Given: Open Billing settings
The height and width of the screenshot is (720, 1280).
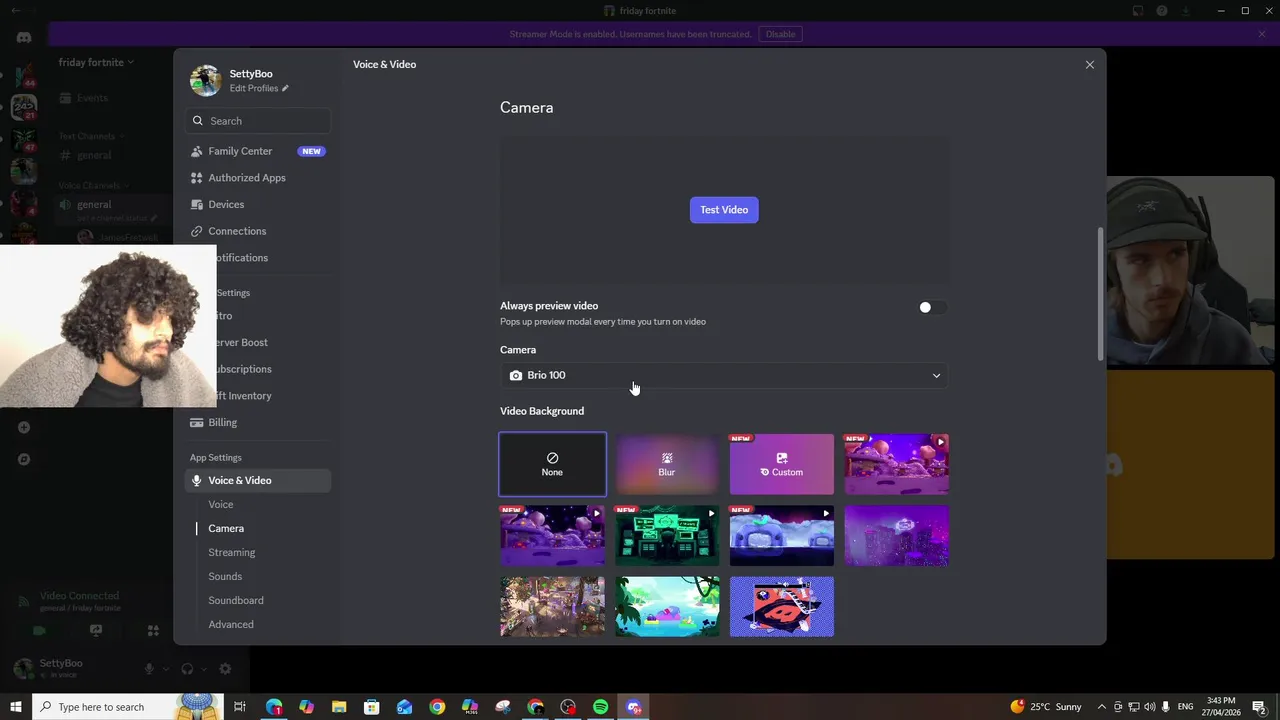Looking at the screenshot, I should (258, 422).
